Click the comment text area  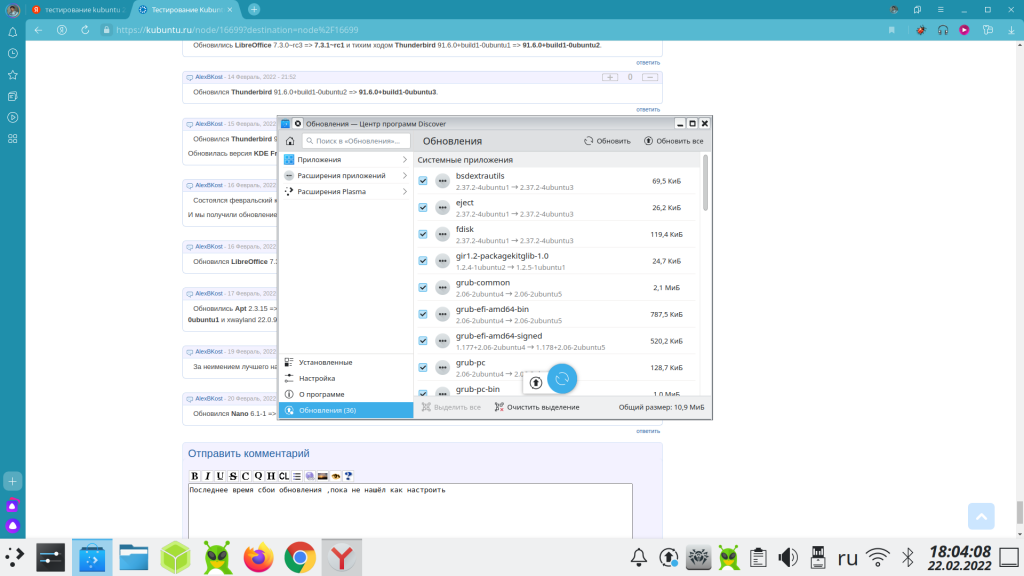pyautogui.click(x=410, y=511)
